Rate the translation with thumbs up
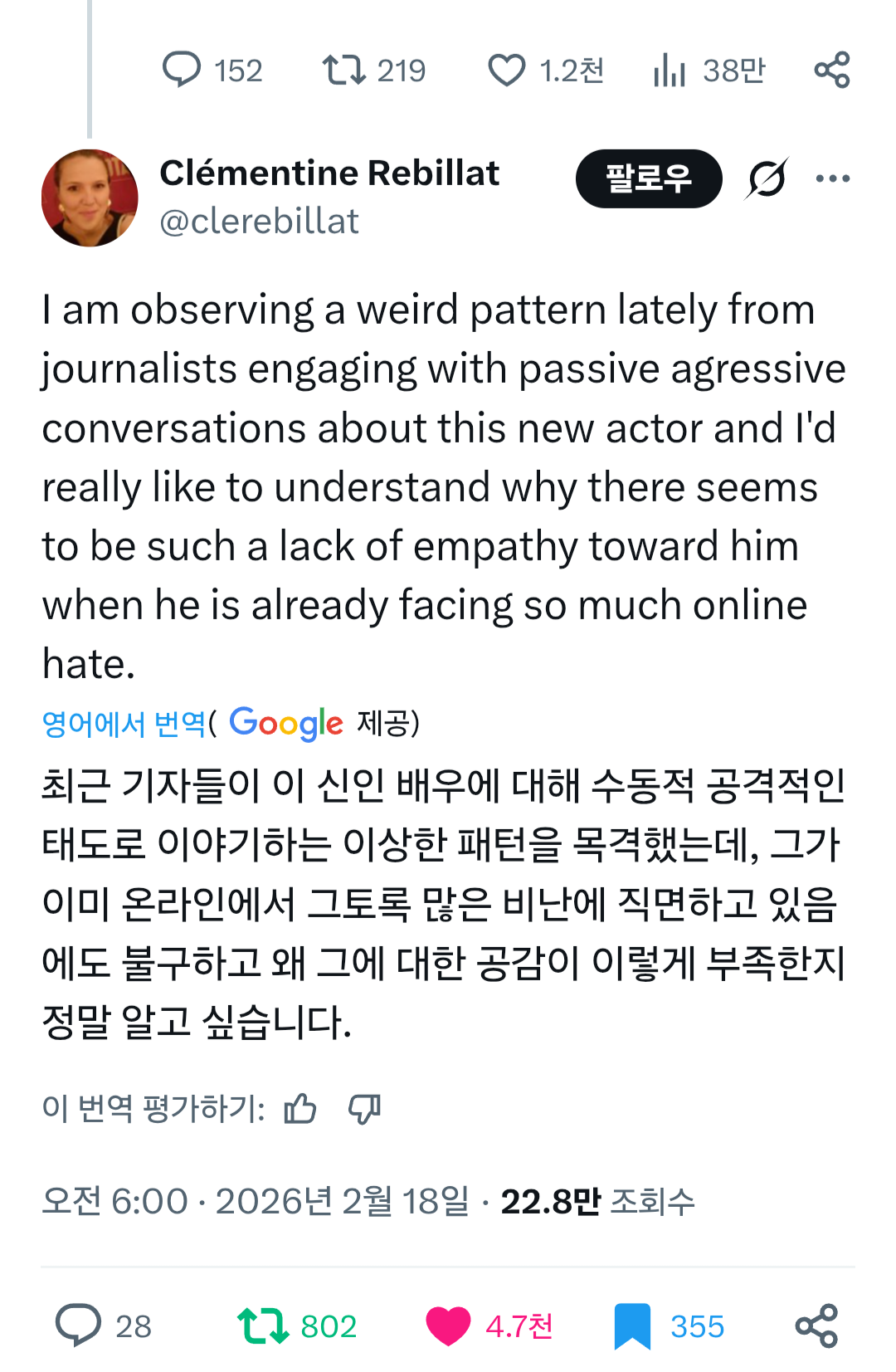This screenshot has width=896, height=1372. [x=299, y=1109]
